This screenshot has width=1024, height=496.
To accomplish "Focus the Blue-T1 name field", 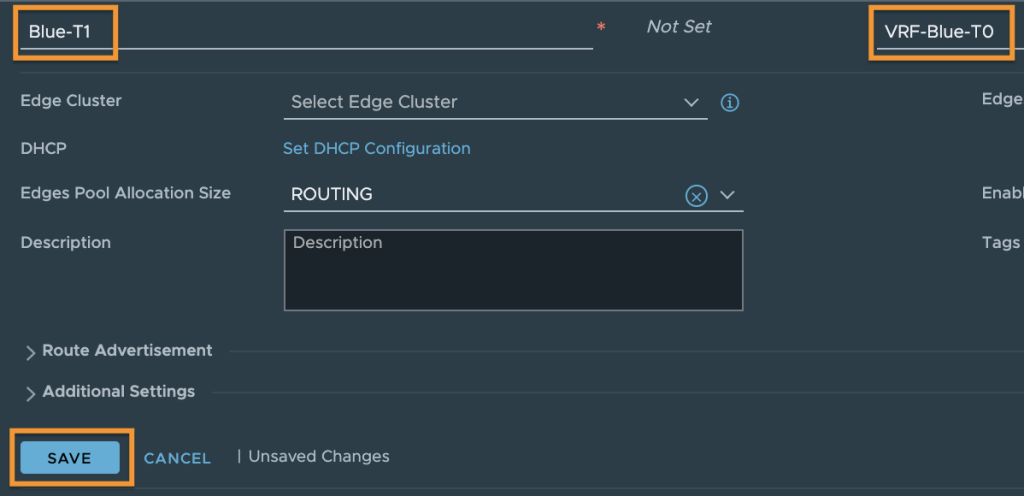I will click(x=306, y=33).
